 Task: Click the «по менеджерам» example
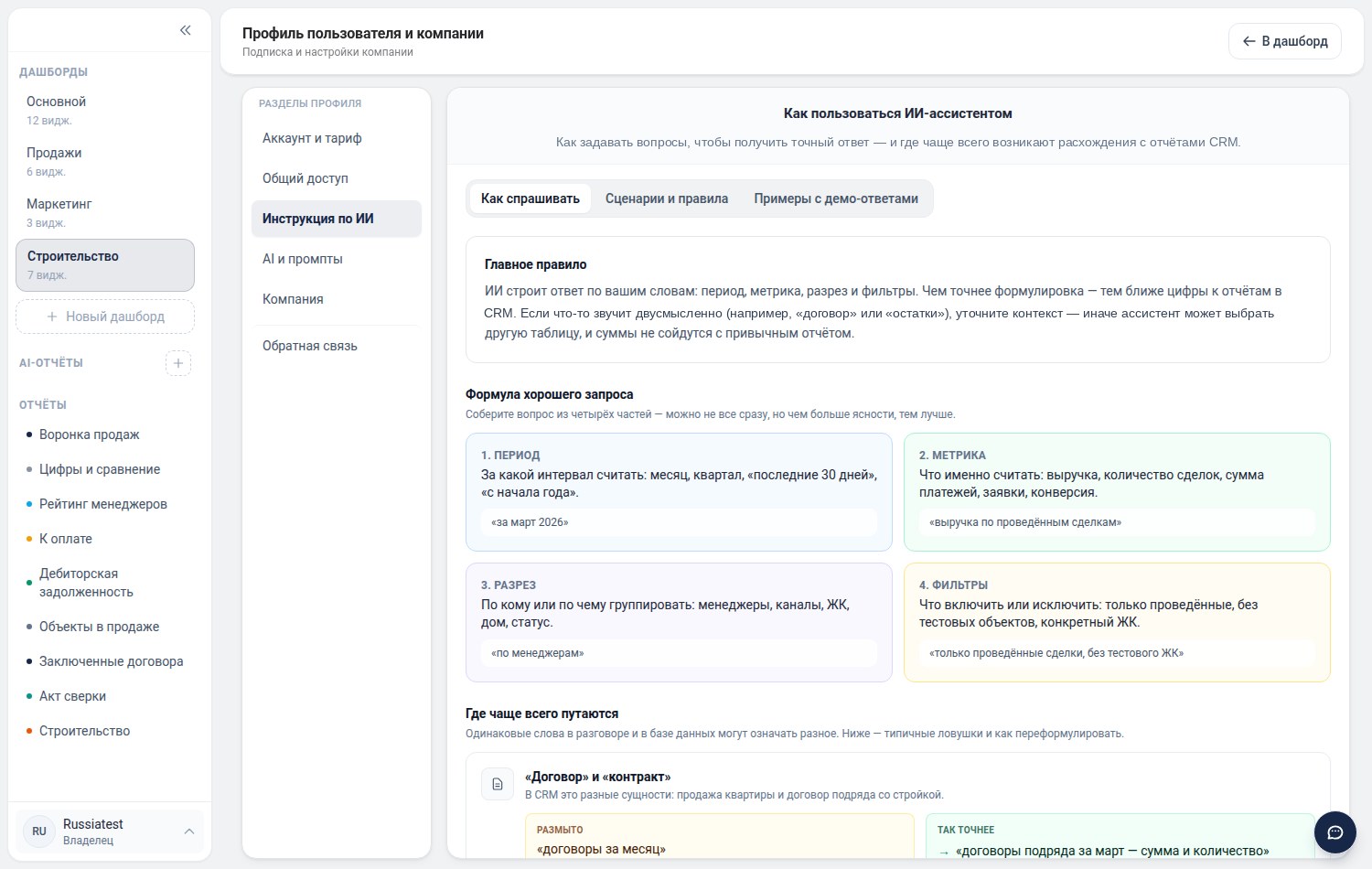coord(679,653)
